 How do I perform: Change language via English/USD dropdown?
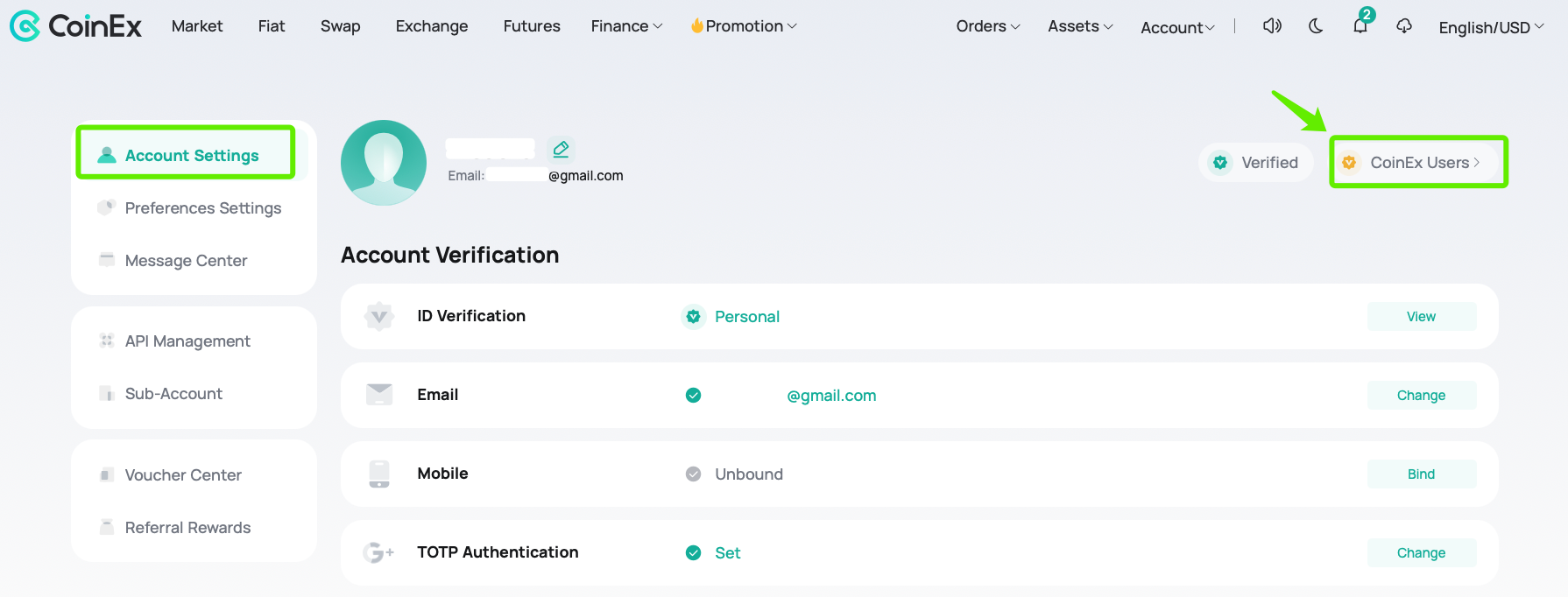pos(1491,27)
